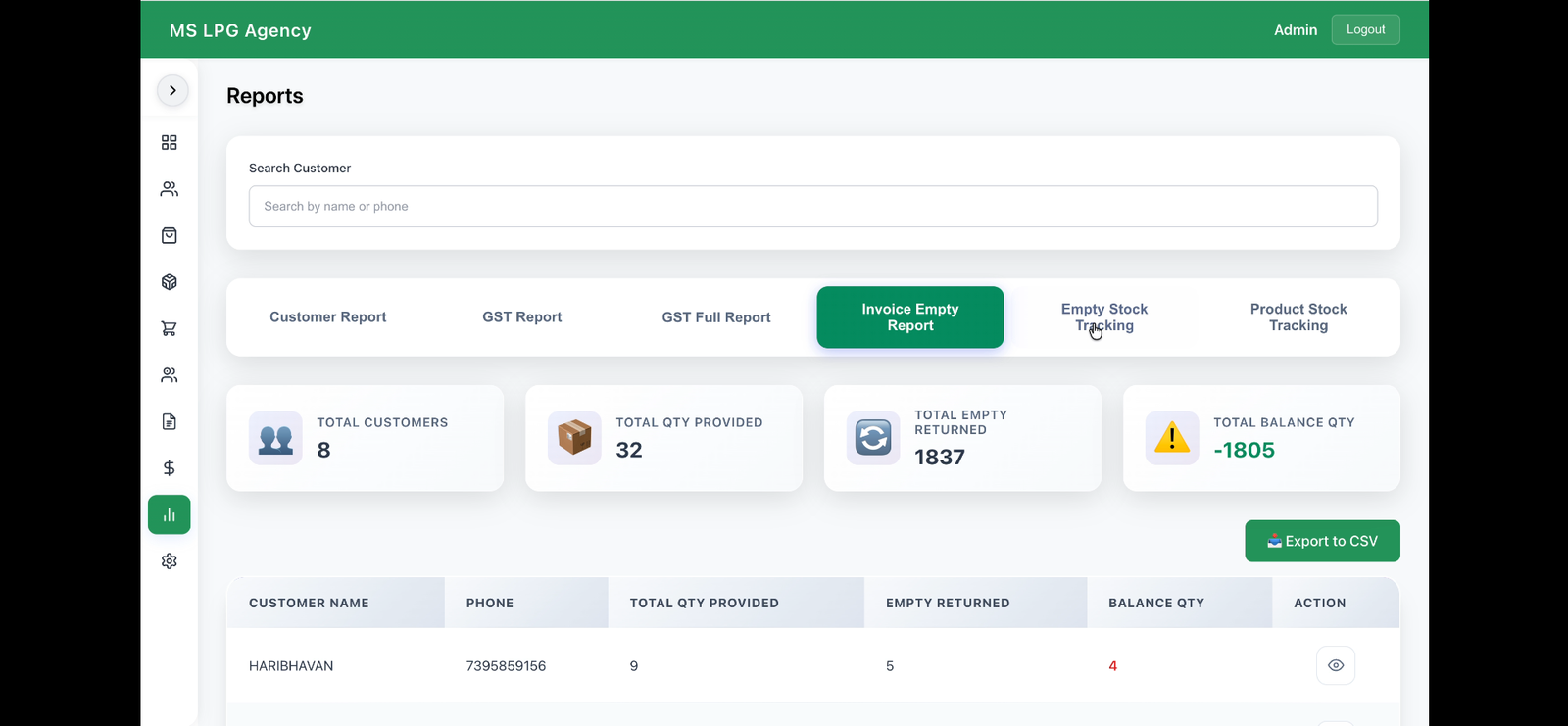Open the Product Stock Tracking tab
The width and height of the screenshot is (1568, 726).
[x=1298, y=317]
